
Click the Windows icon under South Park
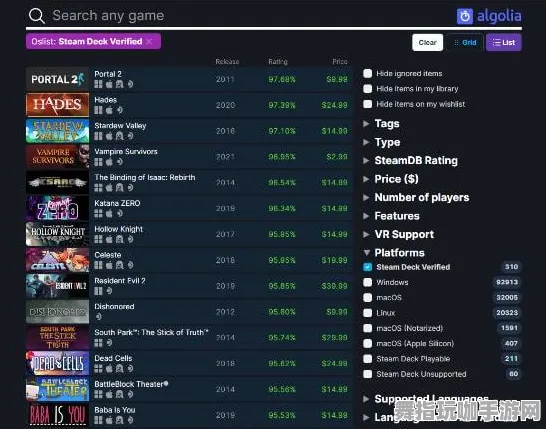(x=99, y=343)
